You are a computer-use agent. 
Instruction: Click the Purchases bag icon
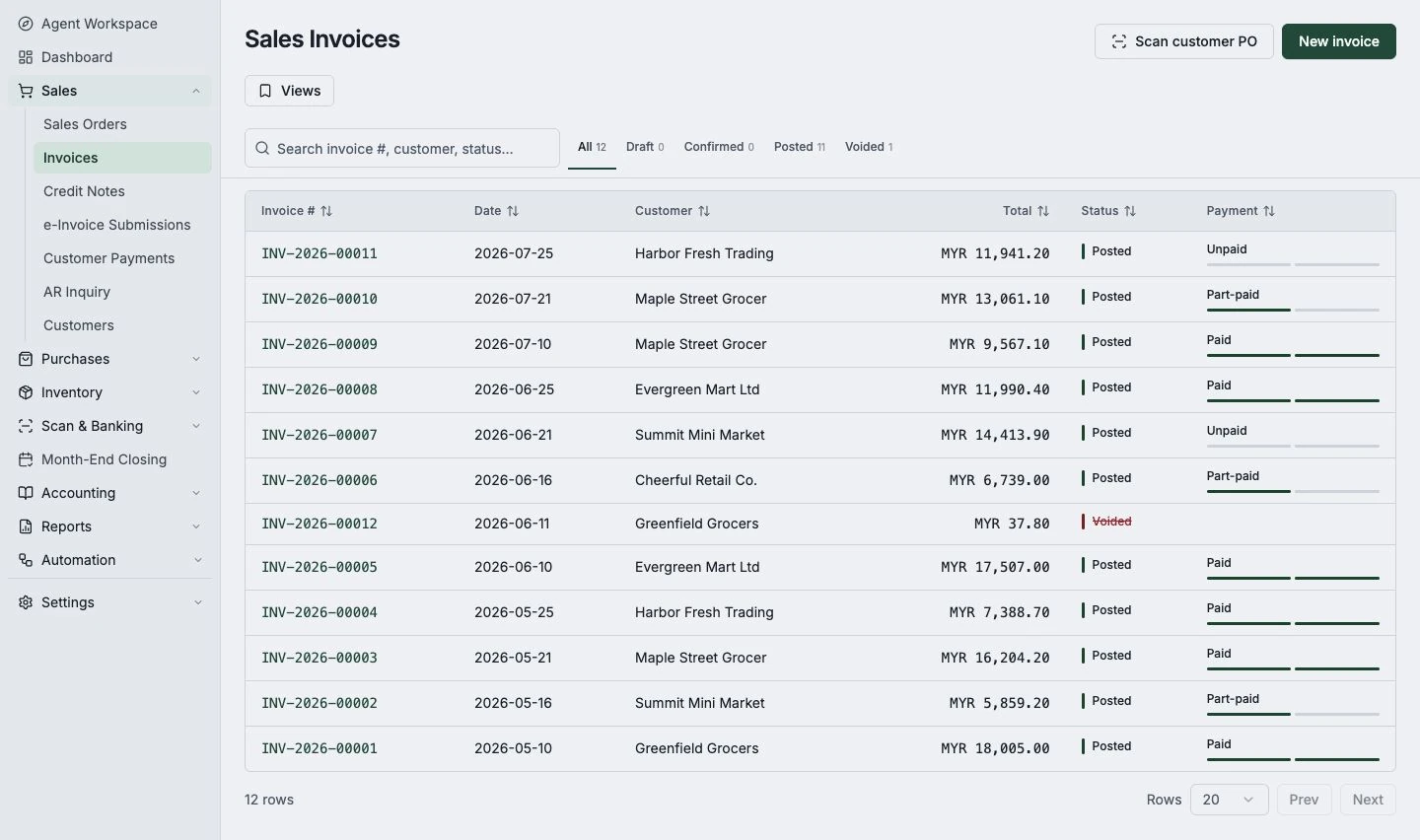(x=26, y=359)
